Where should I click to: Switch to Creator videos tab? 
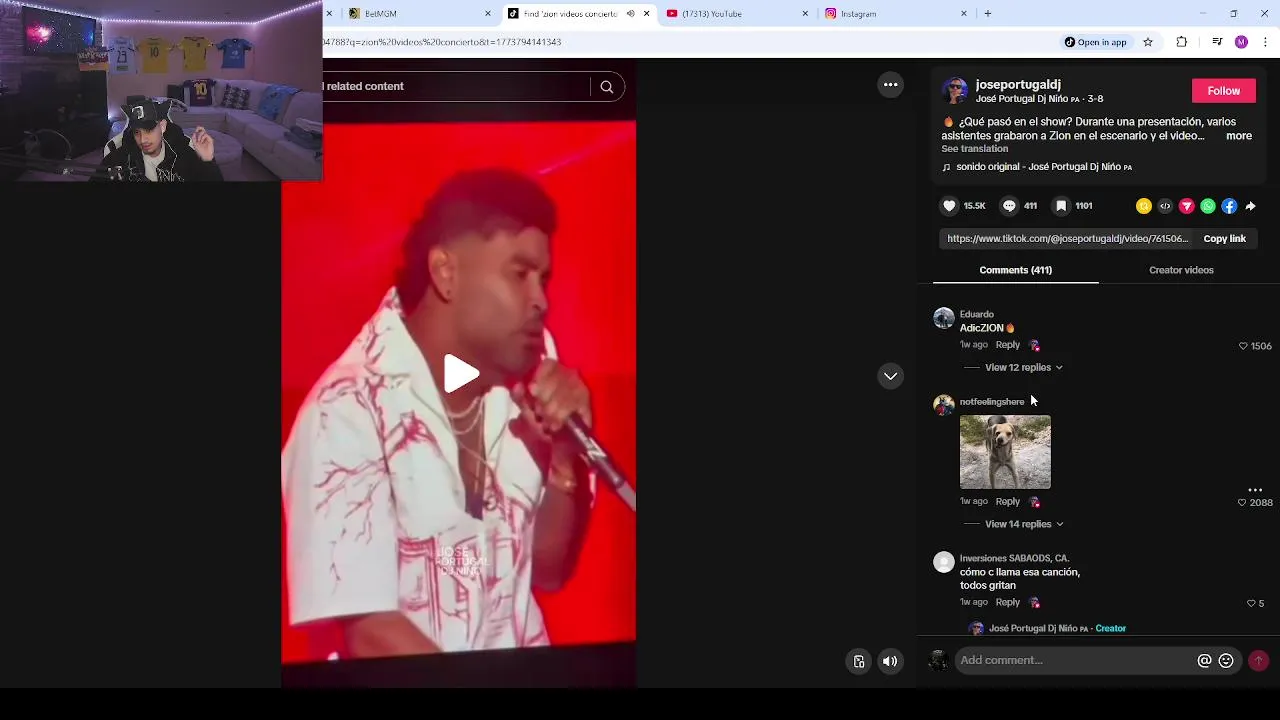click(x=1181, y=270)
